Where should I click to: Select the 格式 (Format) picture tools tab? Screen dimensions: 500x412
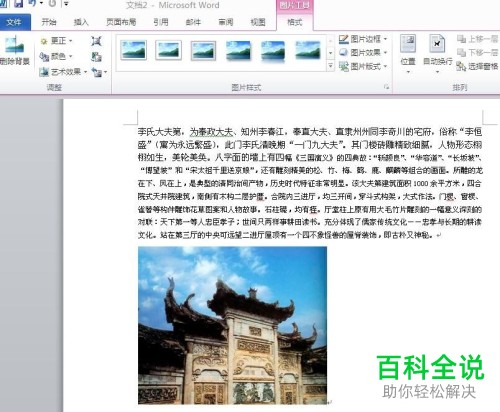pyautogui.click(x=295, y=22)
